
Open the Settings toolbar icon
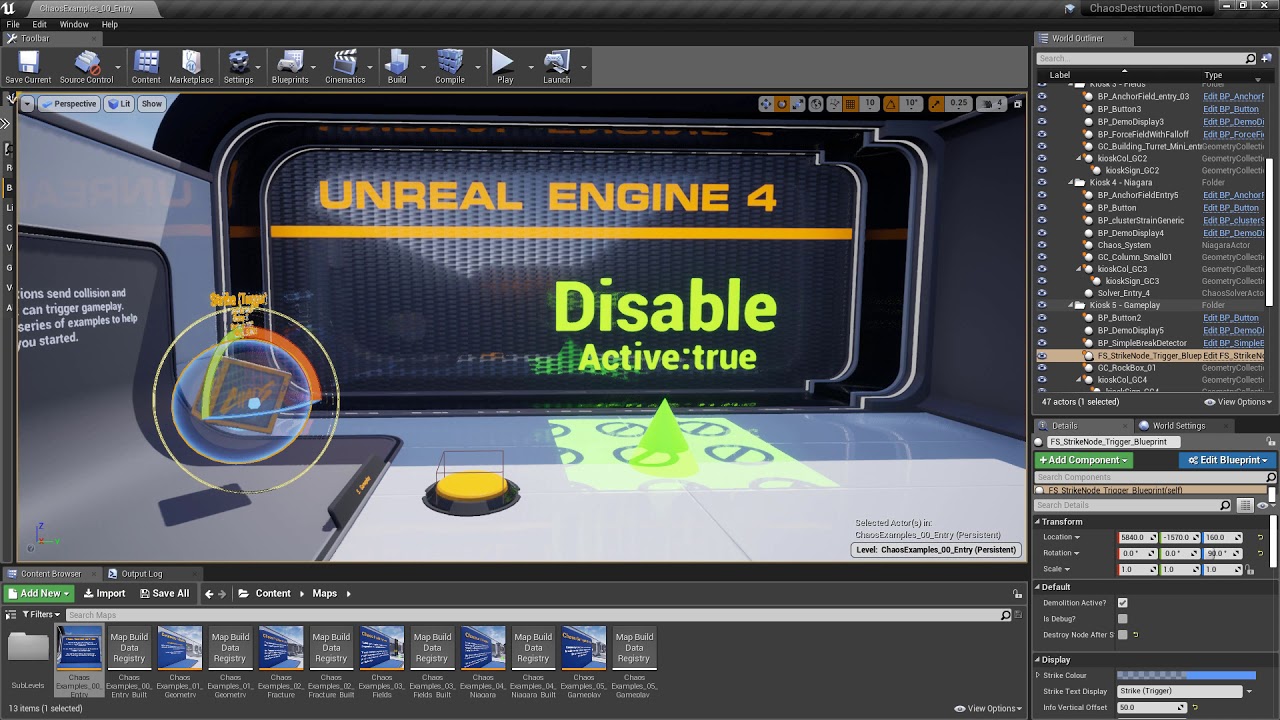(238, 67)
